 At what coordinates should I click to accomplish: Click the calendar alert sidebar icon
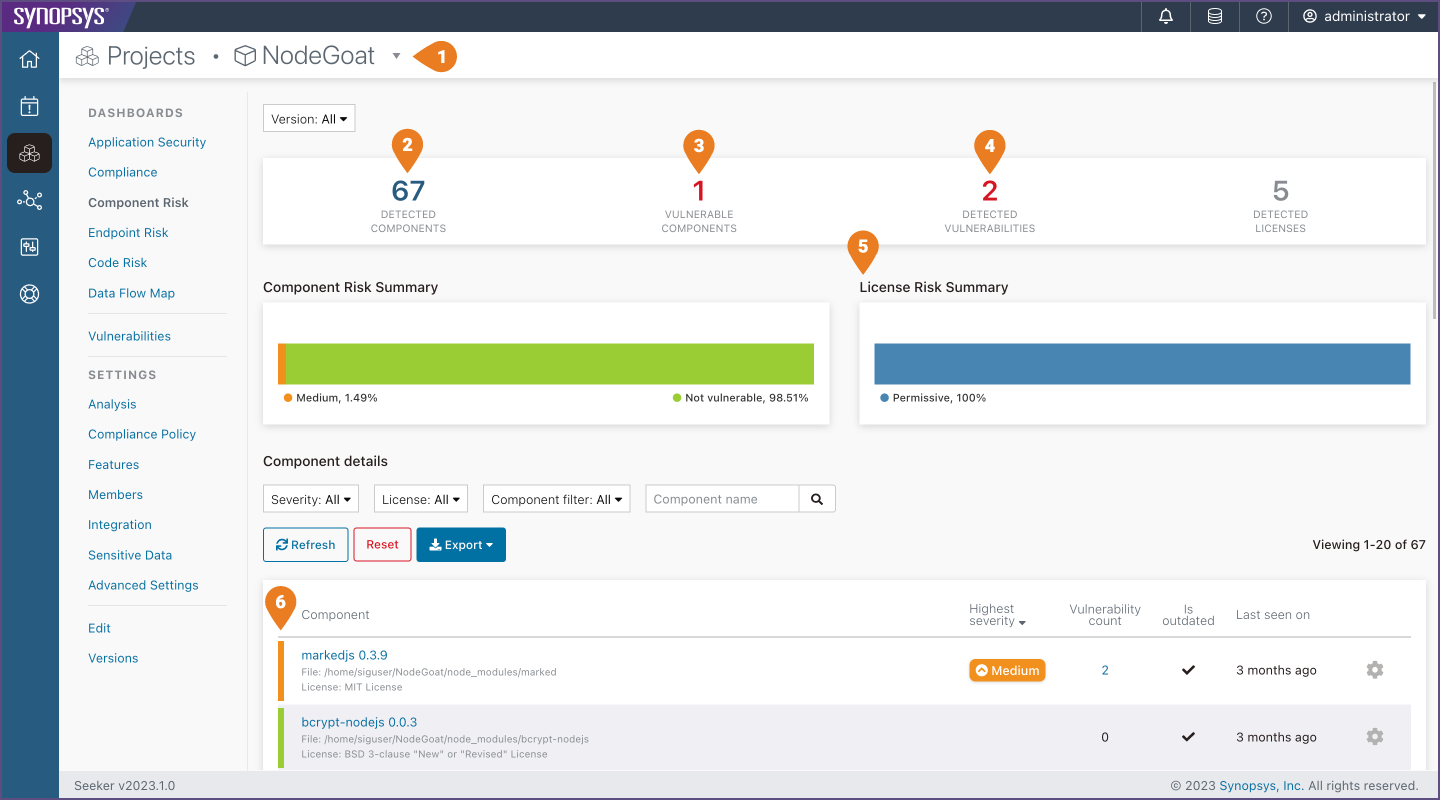pyautogui.click(x=29, y=106)
